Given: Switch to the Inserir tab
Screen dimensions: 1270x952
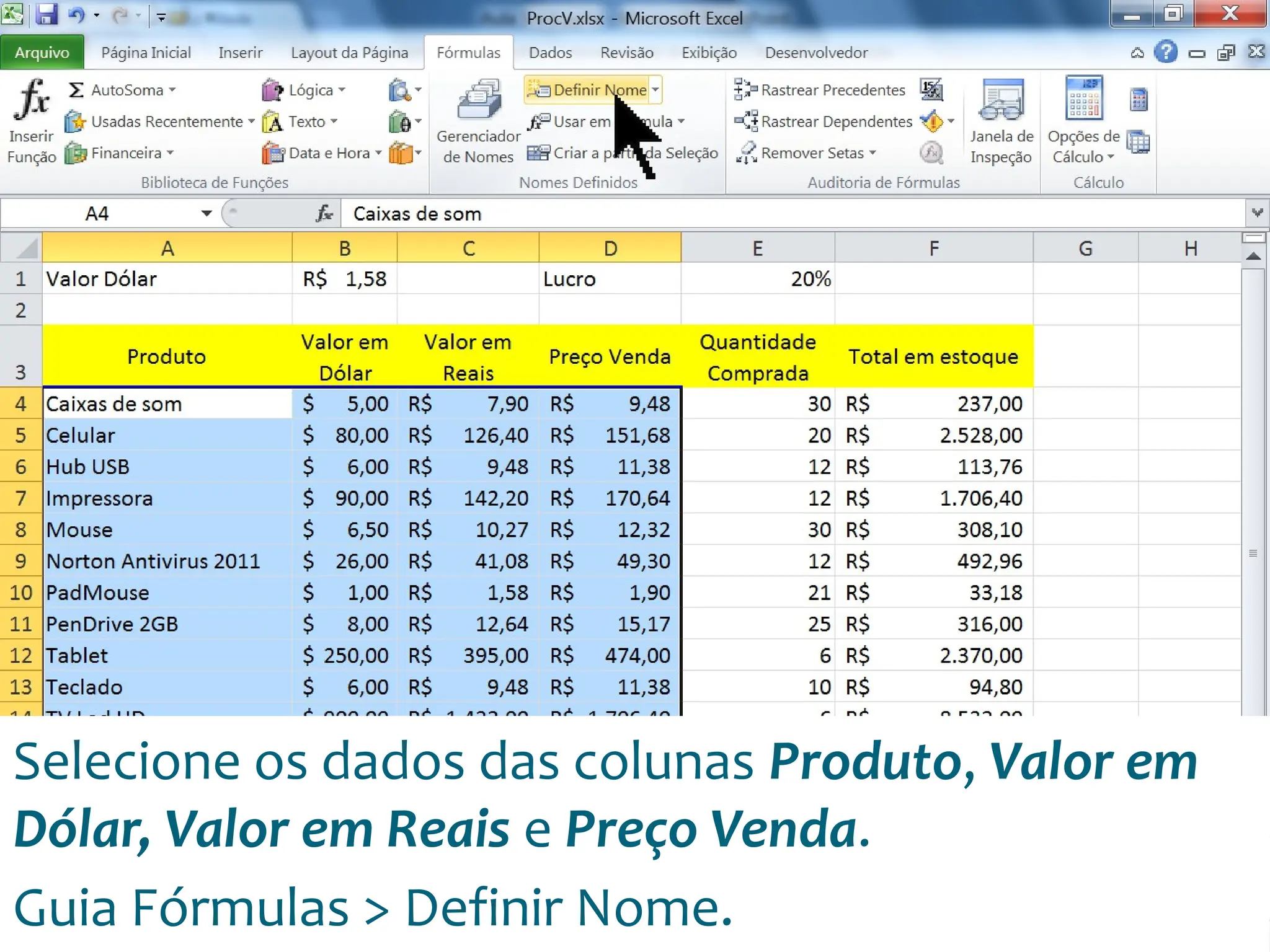Looking at the screenshot, I should (240, 53).
